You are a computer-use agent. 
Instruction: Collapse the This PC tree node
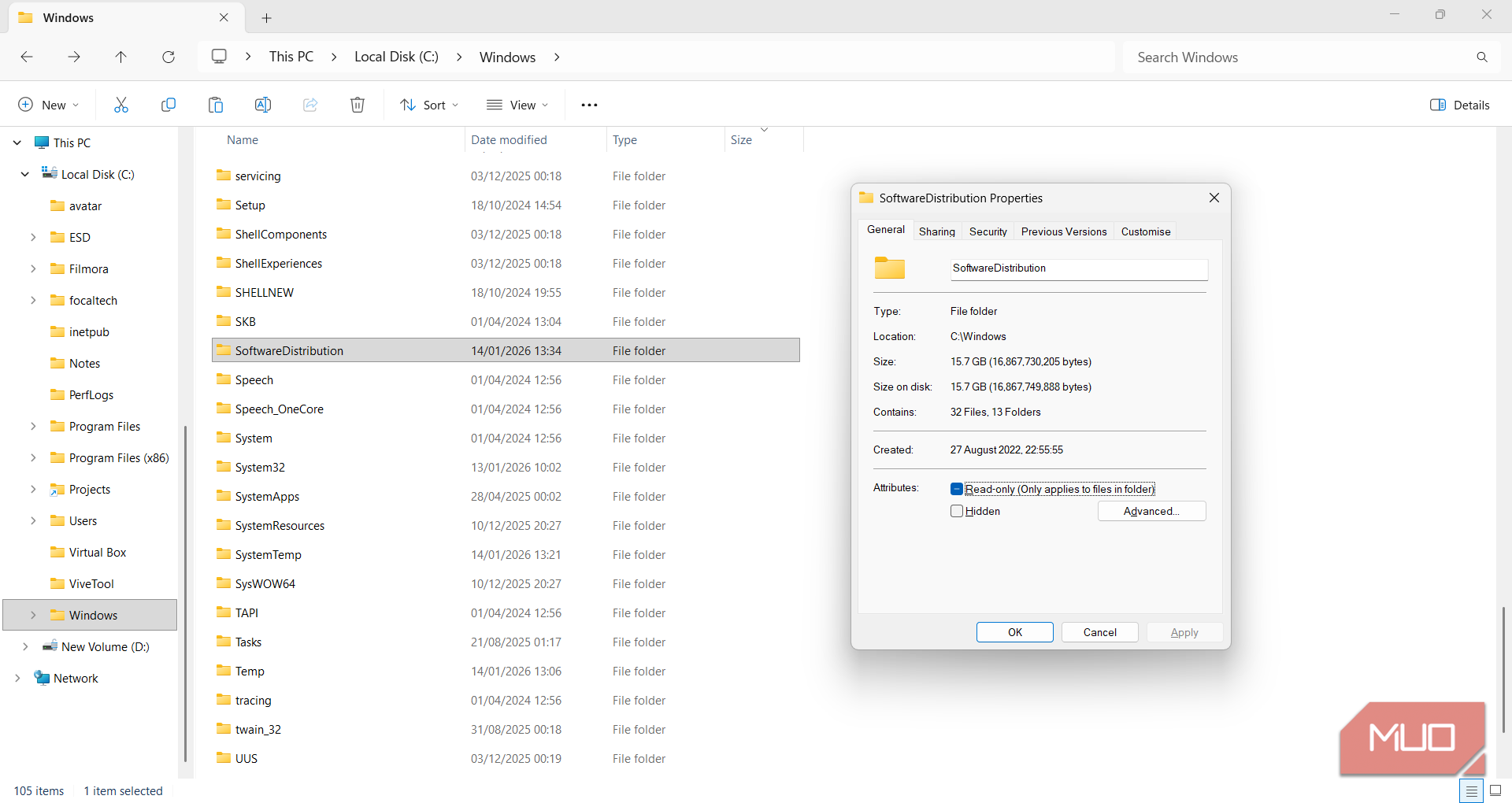tap(17, 142)
